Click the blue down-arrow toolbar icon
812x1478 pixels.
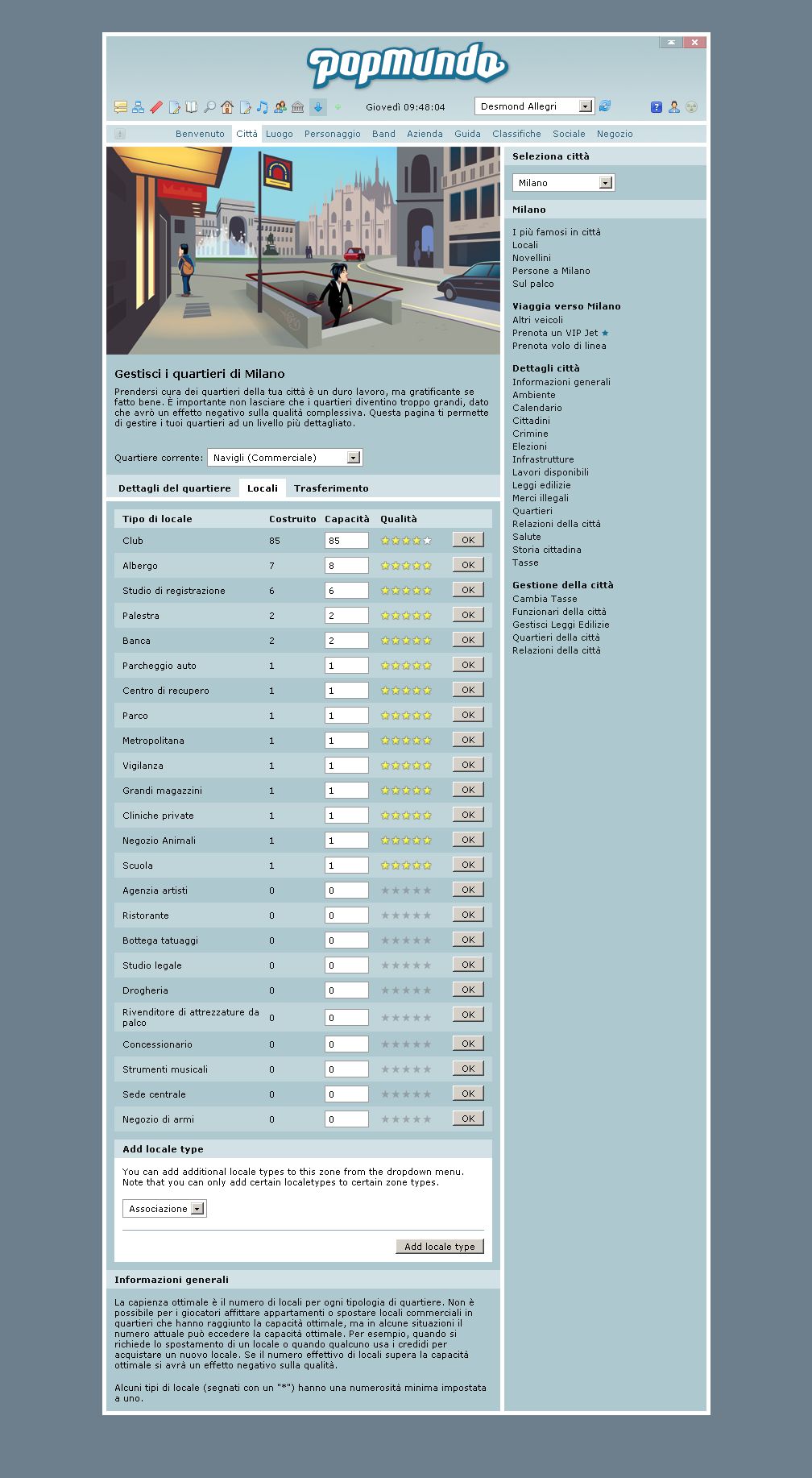point(318,106)
